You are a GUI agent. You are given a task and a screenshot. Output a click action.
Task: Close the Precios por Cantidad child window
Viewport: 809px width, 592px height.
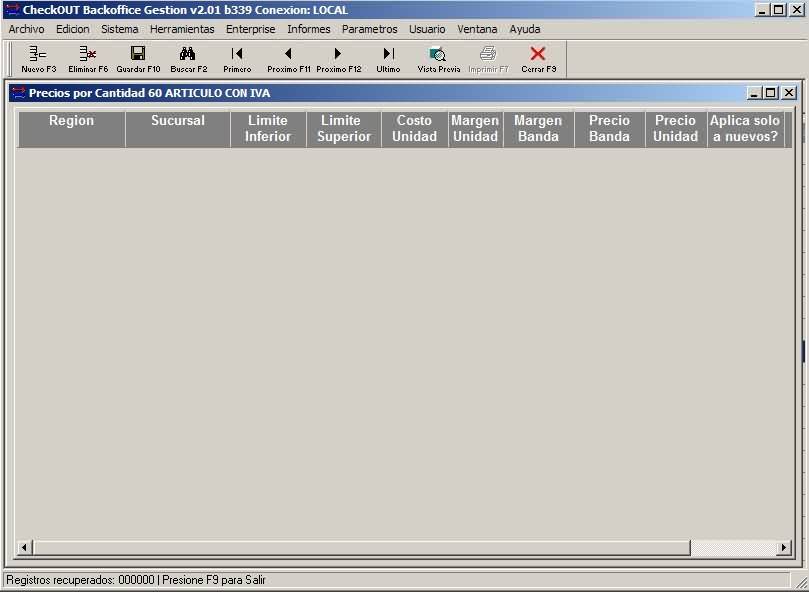pyautogui.click(x=788, y=93)
